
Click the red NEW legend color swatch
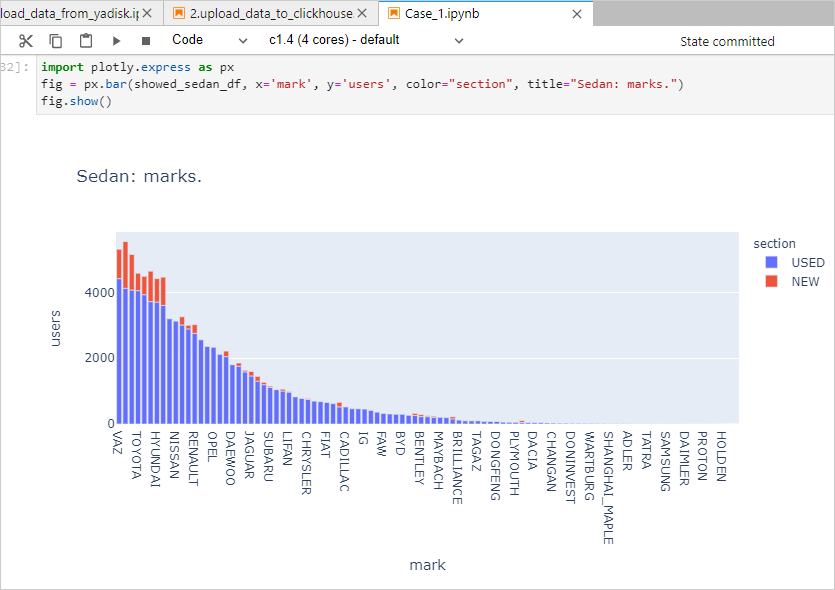(x=771, y=282)
